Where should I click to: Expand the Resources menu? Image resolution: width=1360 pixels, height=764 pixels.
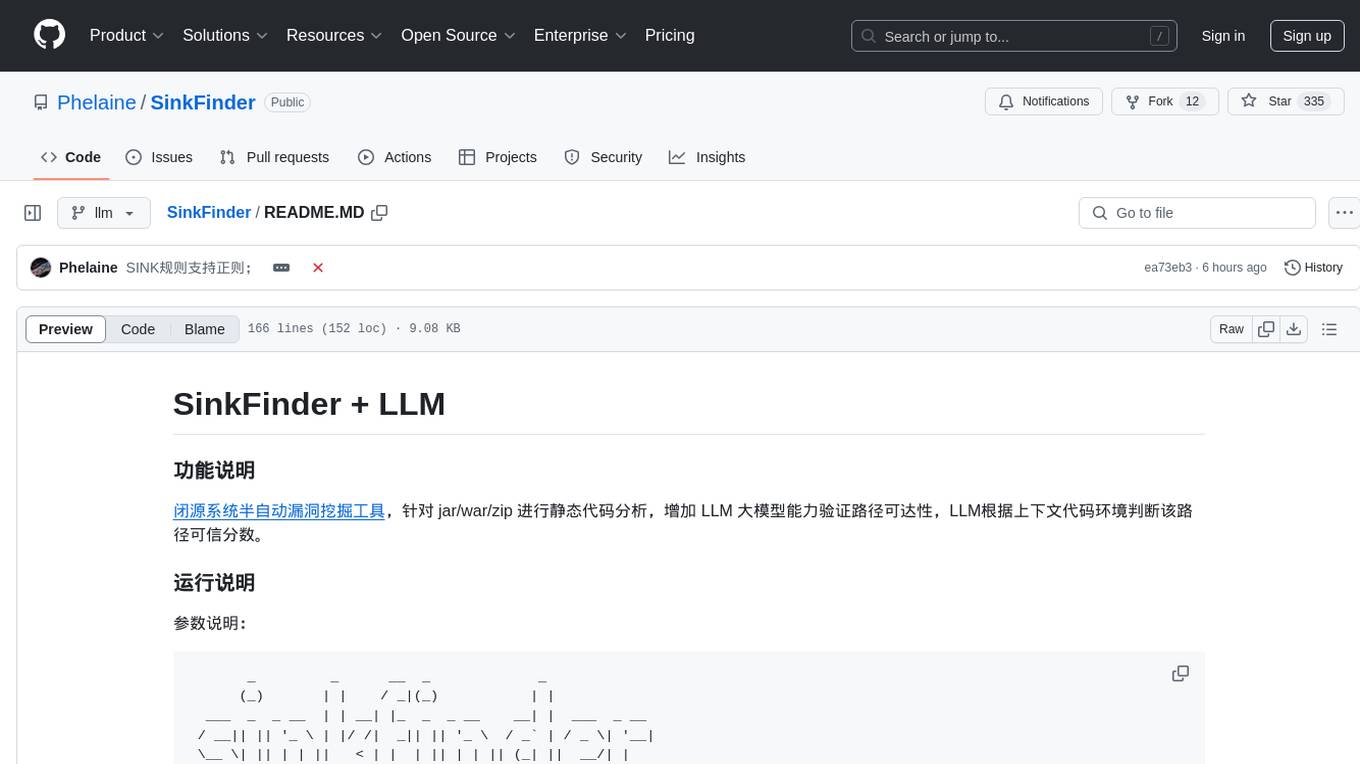(x=334, y=35)
